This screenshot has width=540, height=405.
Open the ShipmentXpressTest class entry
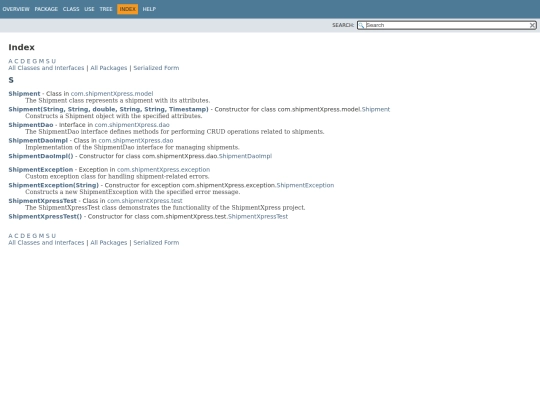42,201
